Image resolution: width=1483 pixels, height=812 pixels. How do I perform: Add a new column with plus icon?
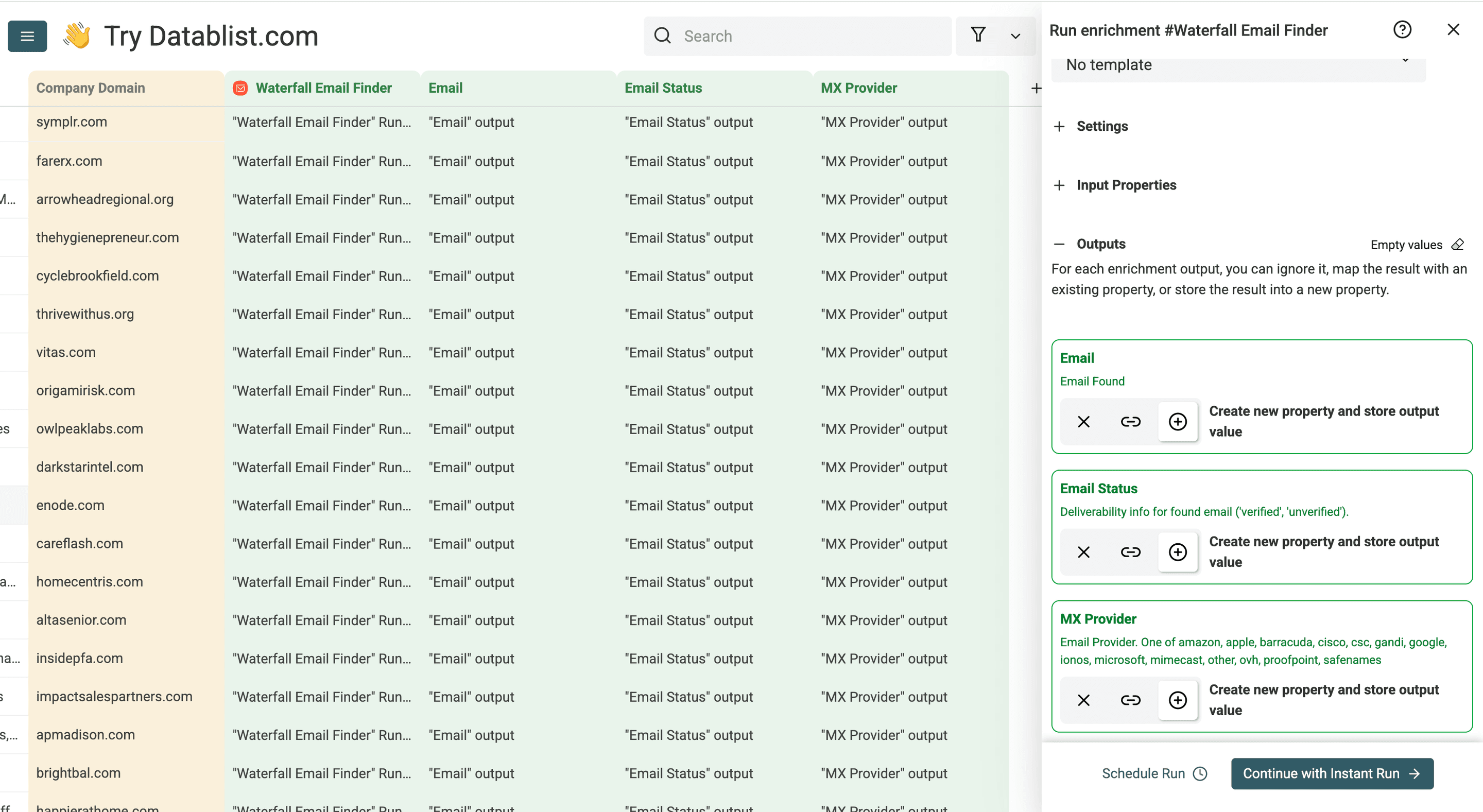click(x=1036, y=88)
